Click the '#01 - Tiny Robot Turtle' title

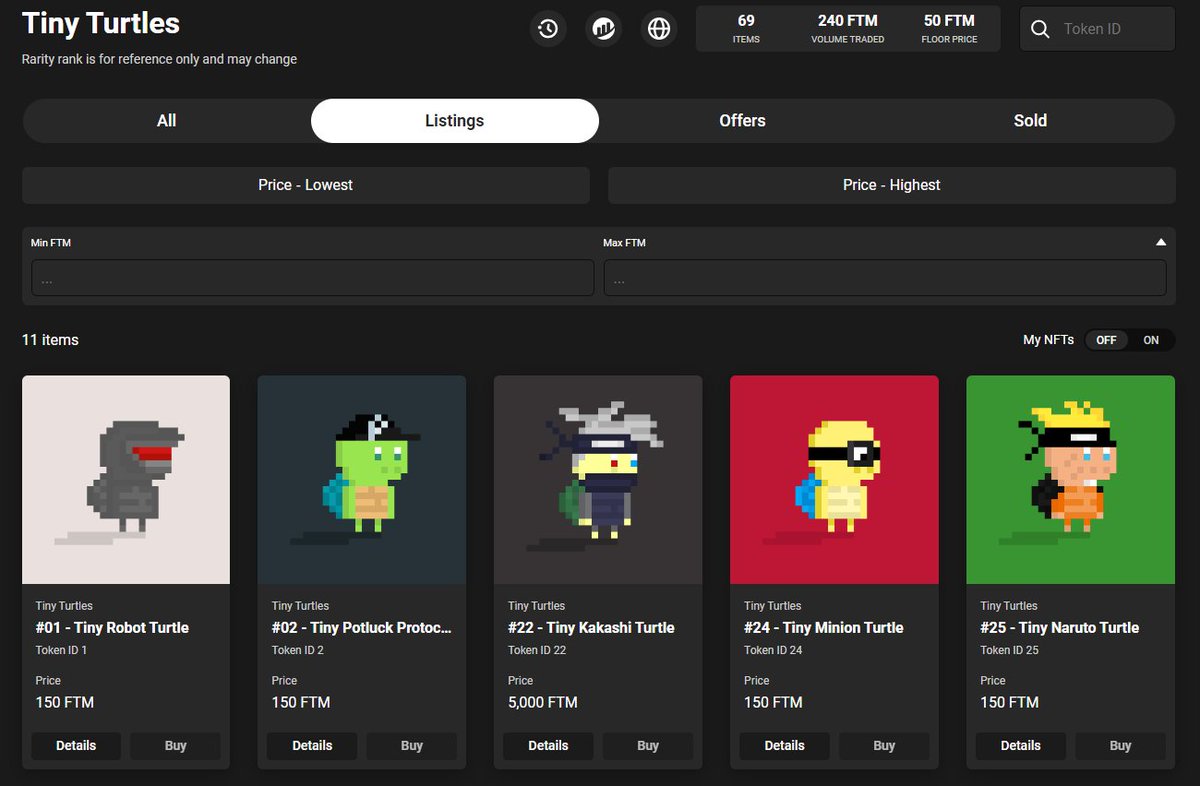(112, 628)
